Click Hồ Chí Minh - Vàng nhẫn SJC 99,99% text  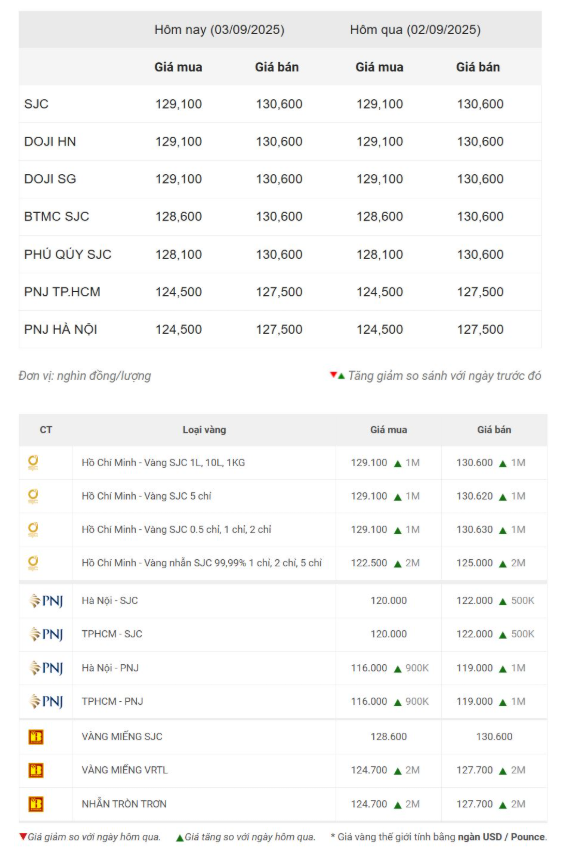(202, 563)
